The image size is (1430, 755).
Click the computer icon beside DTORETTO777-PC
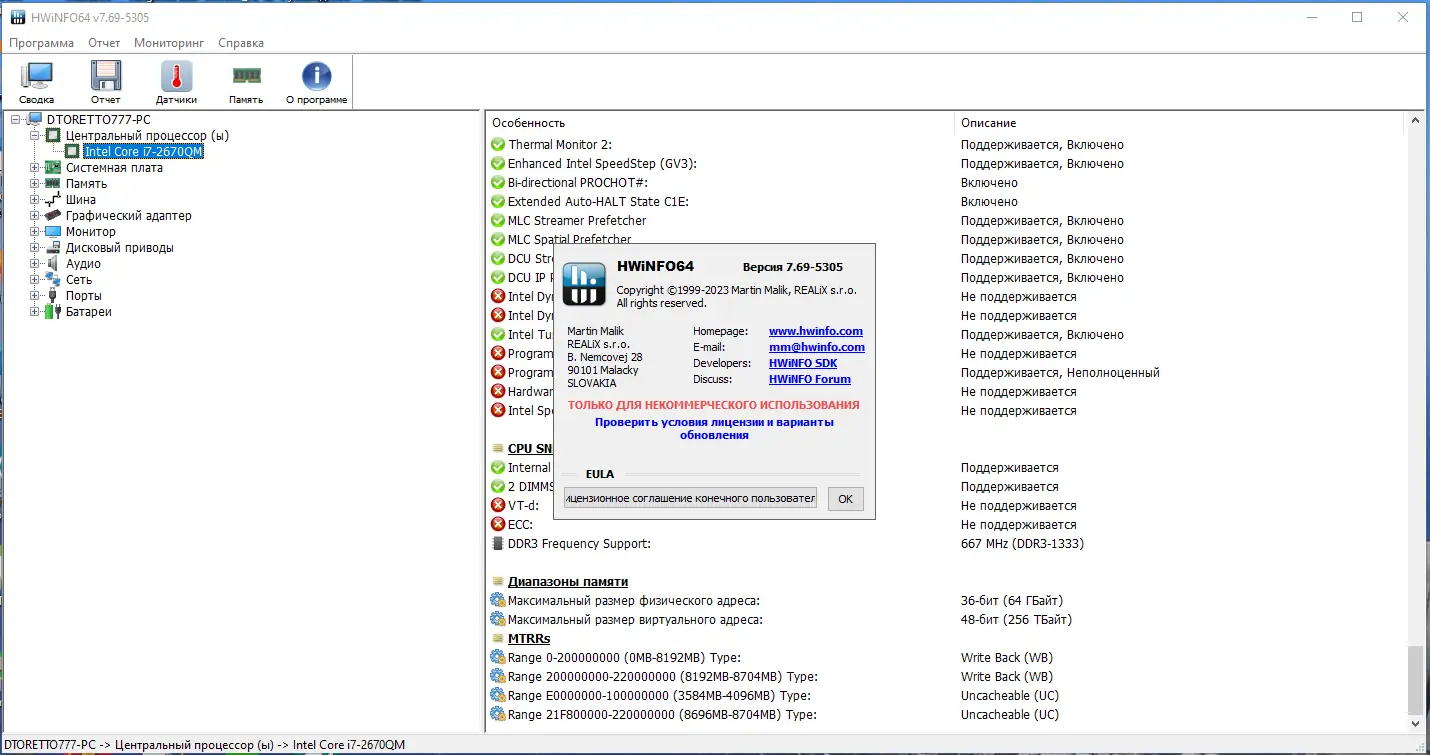pos(36,120)
